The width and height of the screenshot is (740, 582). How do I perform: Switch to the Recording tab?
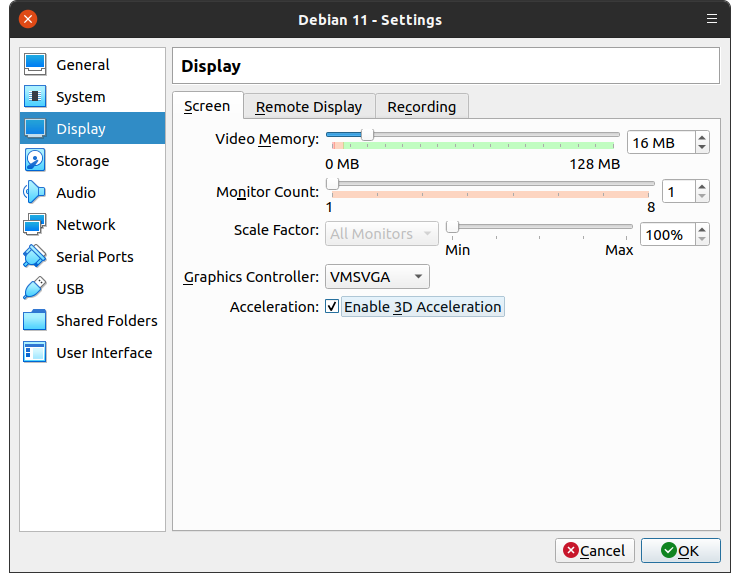click(x=421, y=107)
